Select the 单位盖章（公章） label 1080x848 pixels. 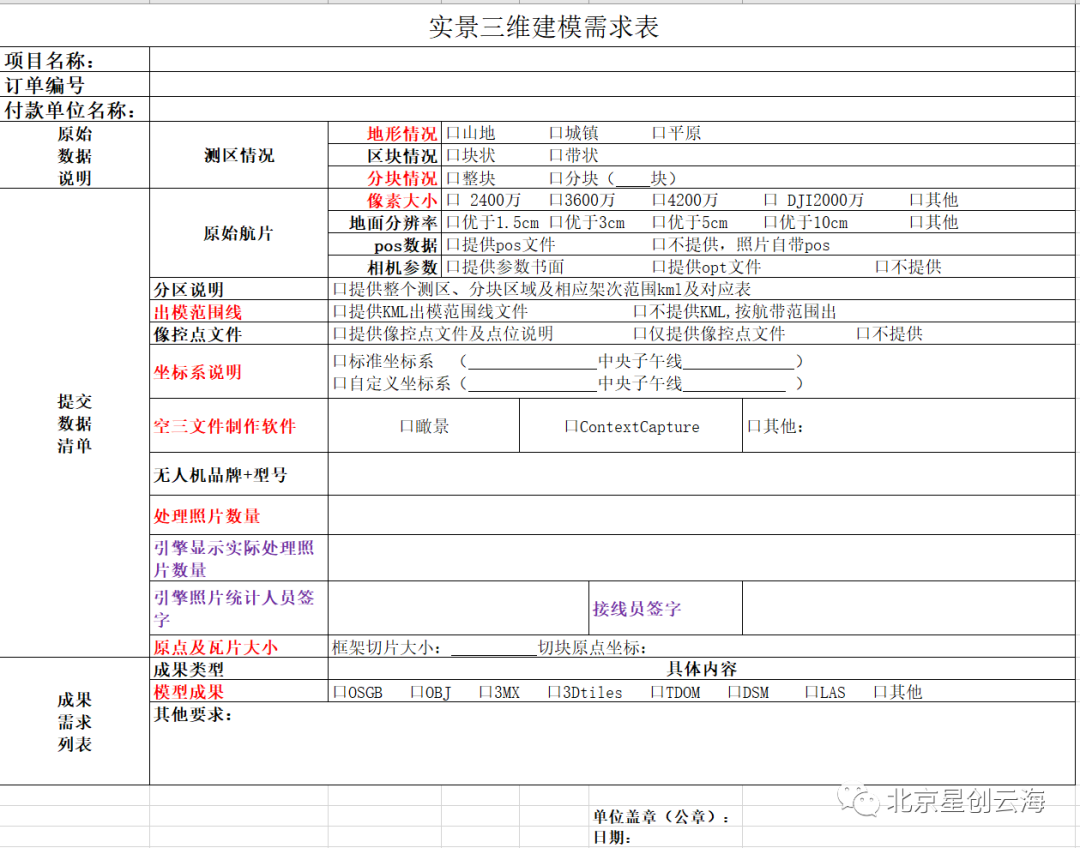pos(662,817)
